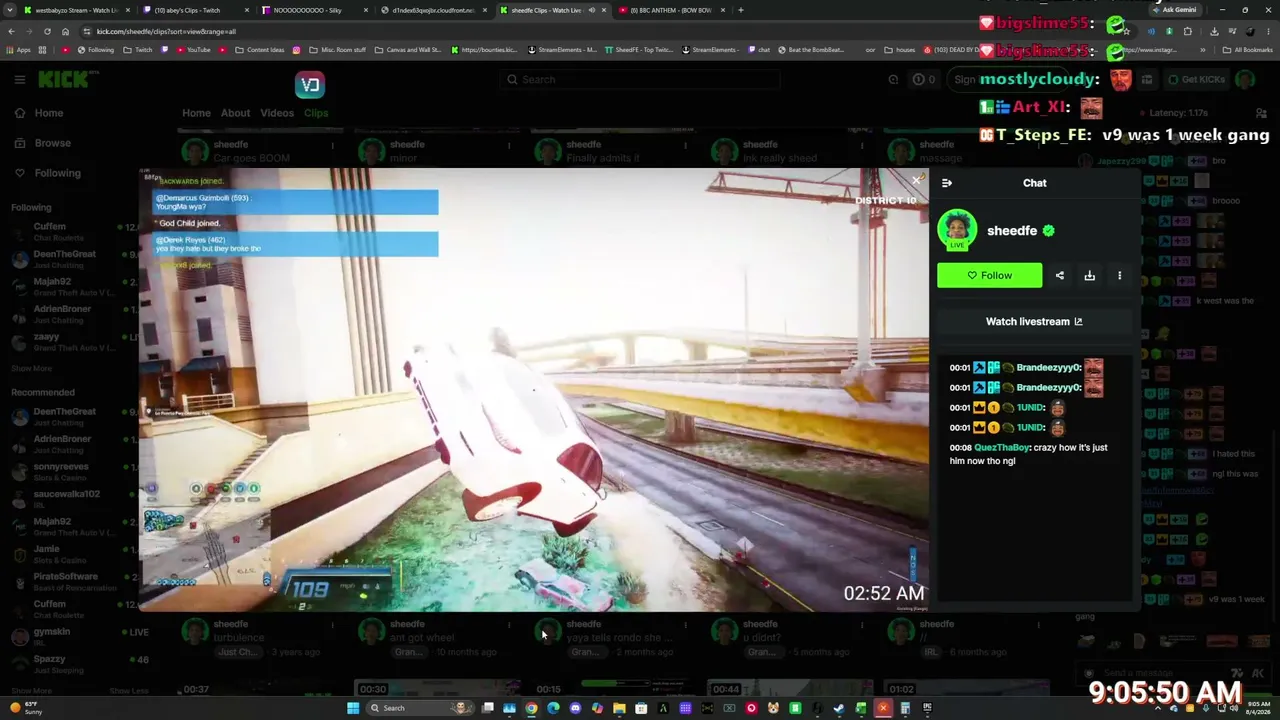This screenshot has width=1280, height=720.
Task: Follow sheedfe with the green button
Action: 989,275
